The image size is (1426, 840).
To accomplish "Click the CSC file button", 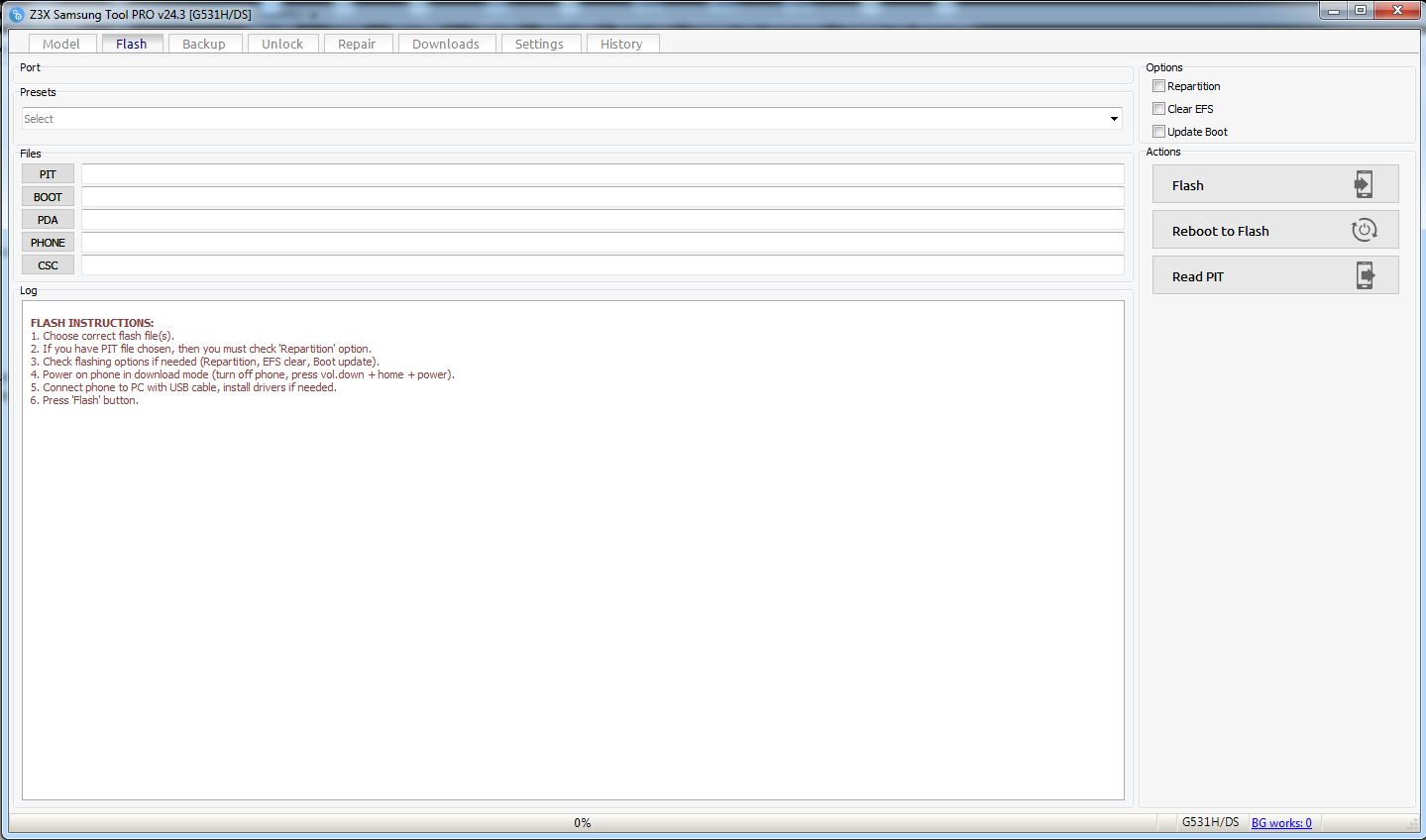I will (x=48, y=265).
